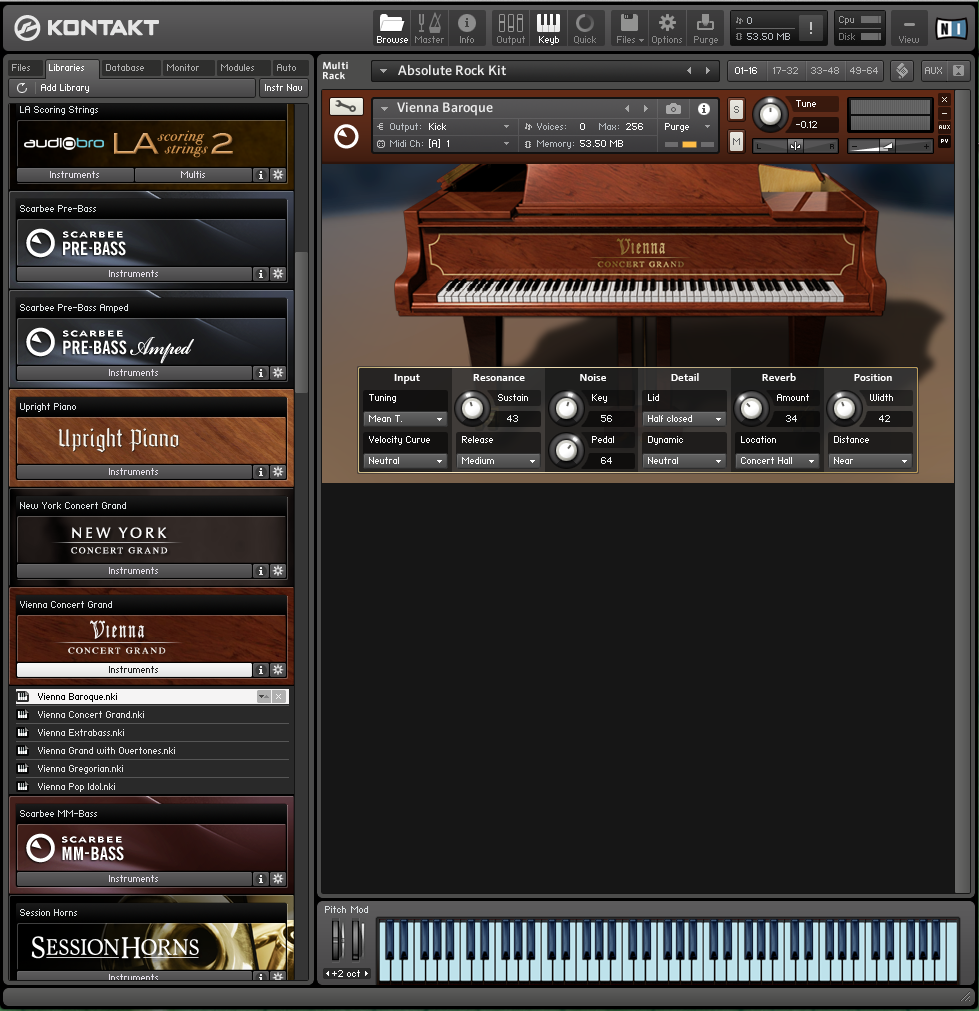
Task: Open the View size menu
Action: 909,28
